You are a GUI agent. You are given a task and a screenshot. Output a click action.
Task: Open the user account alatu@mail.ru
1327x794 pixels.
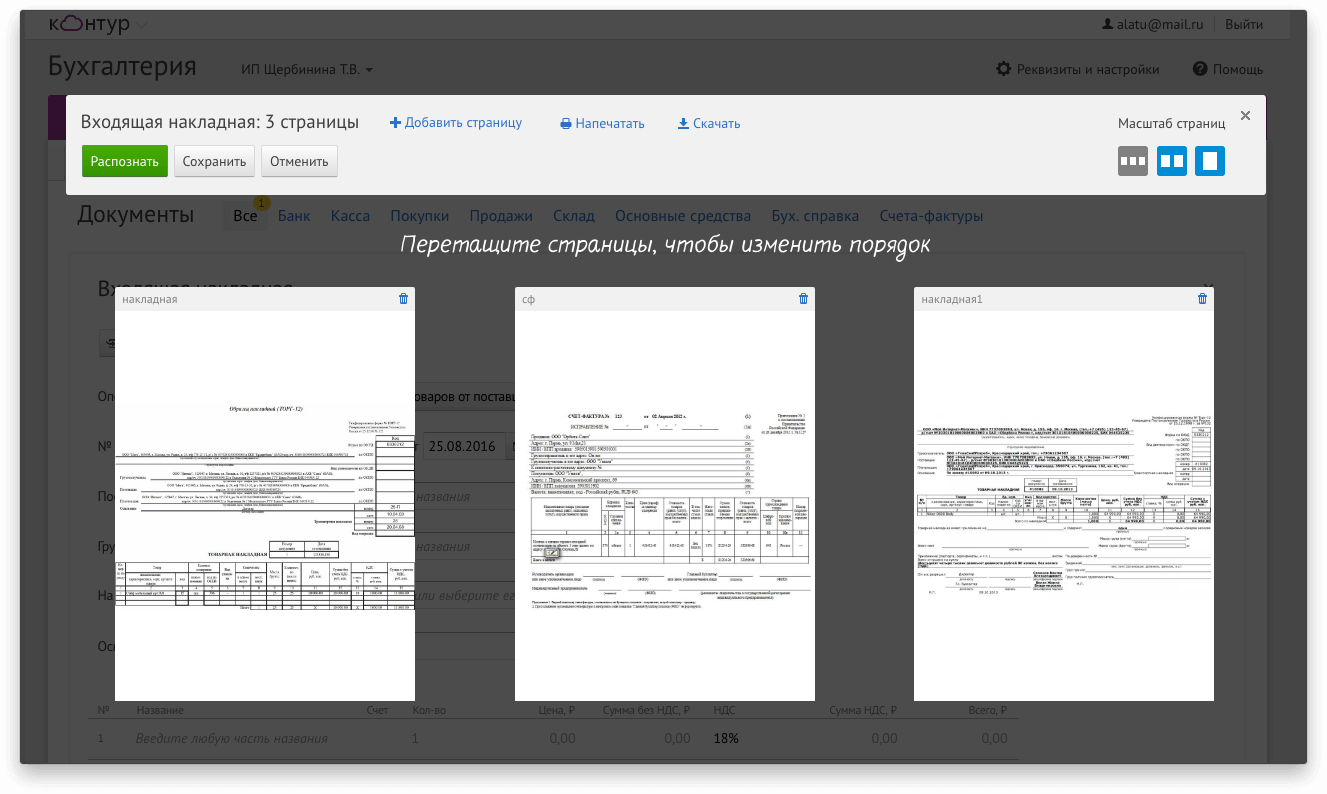coord(1151,24)
